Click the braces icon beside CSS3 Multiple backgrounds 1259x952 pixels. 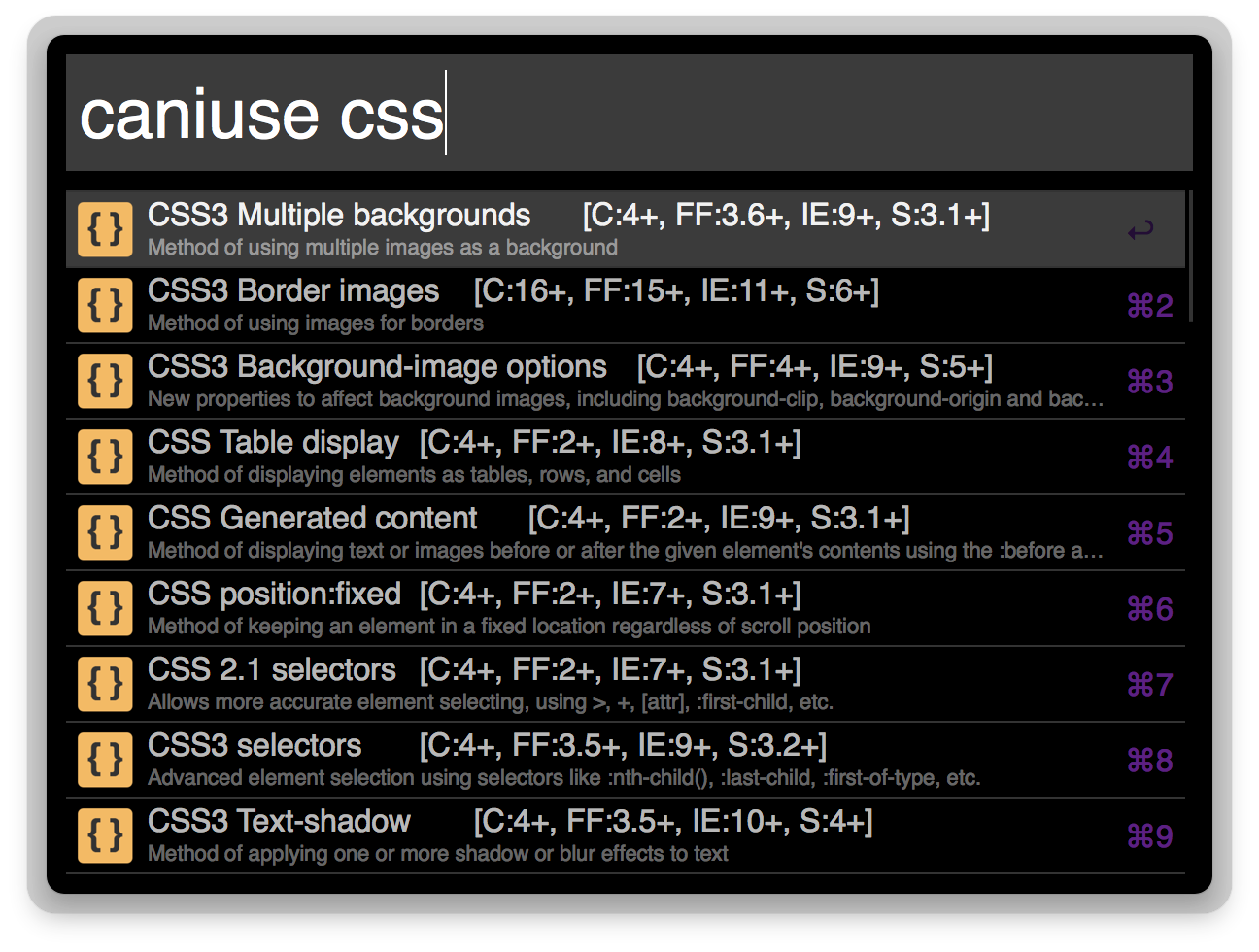click(x=105, y=229)
